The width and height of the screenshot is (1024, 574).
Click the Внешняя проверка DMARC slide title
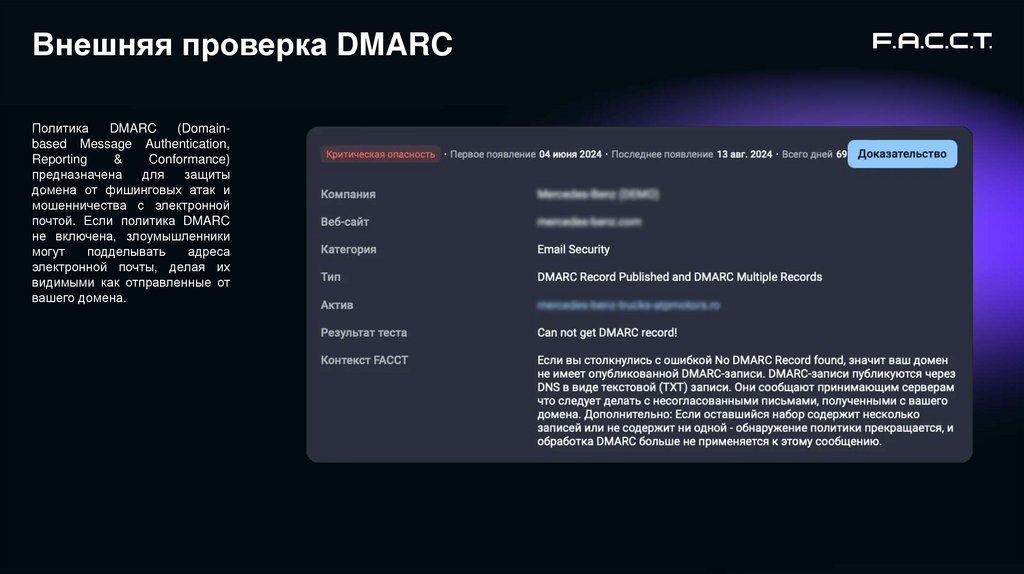point(242,44)
